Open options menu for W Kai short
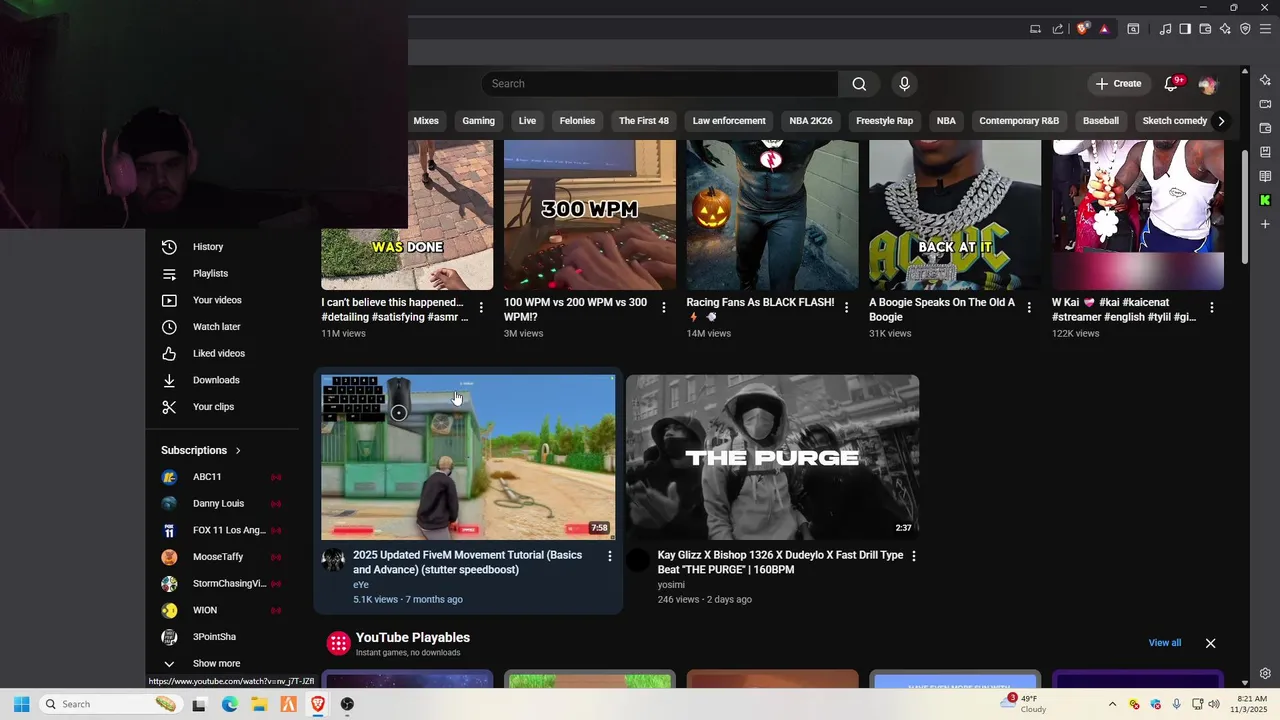1280x720 pixels. pos(1212,308)
